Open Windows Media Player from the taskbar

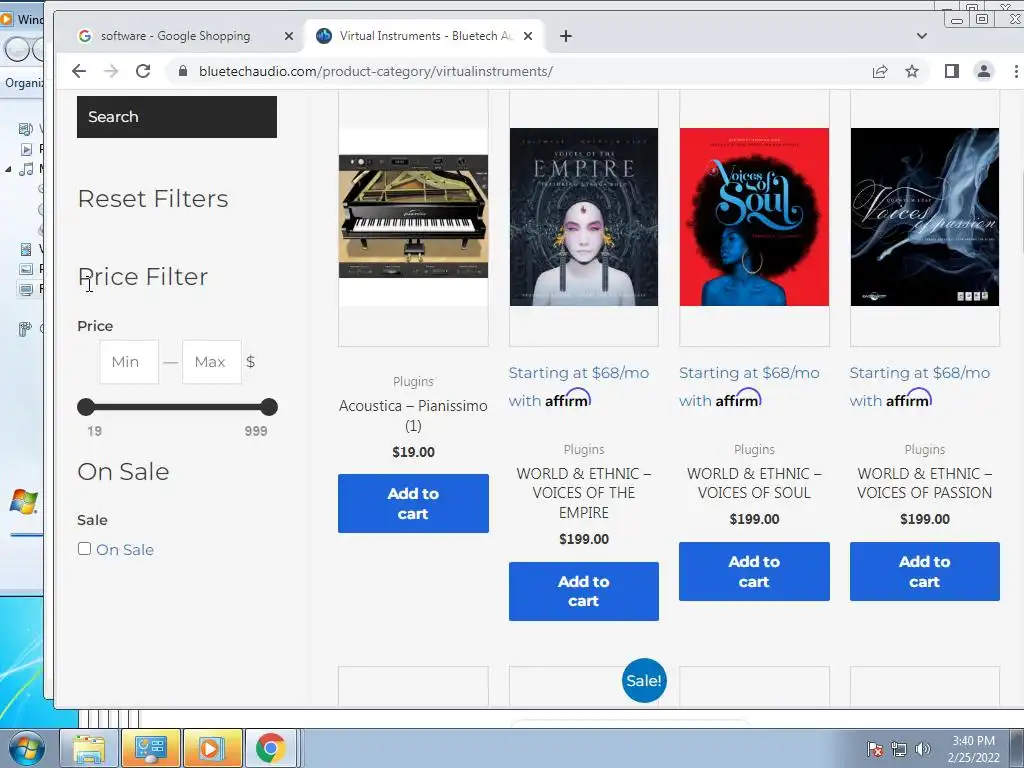coord(212,748)
